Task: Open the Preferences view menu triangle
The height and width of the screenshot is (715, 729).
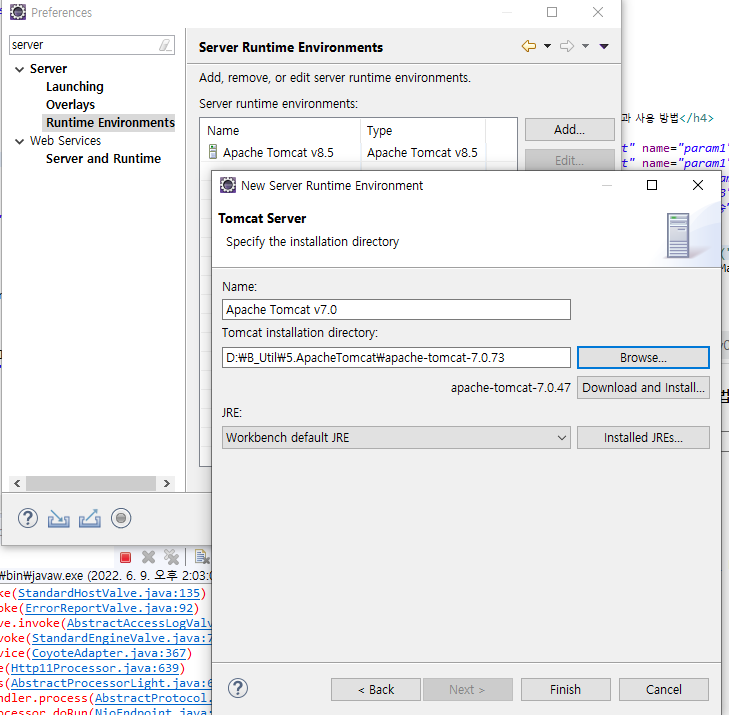Action: pyautogui.click(x=604, y=46)
